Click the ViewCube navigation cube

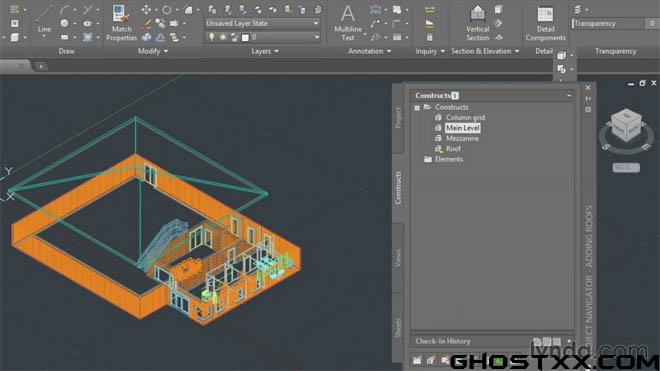[x=626, y=125]
